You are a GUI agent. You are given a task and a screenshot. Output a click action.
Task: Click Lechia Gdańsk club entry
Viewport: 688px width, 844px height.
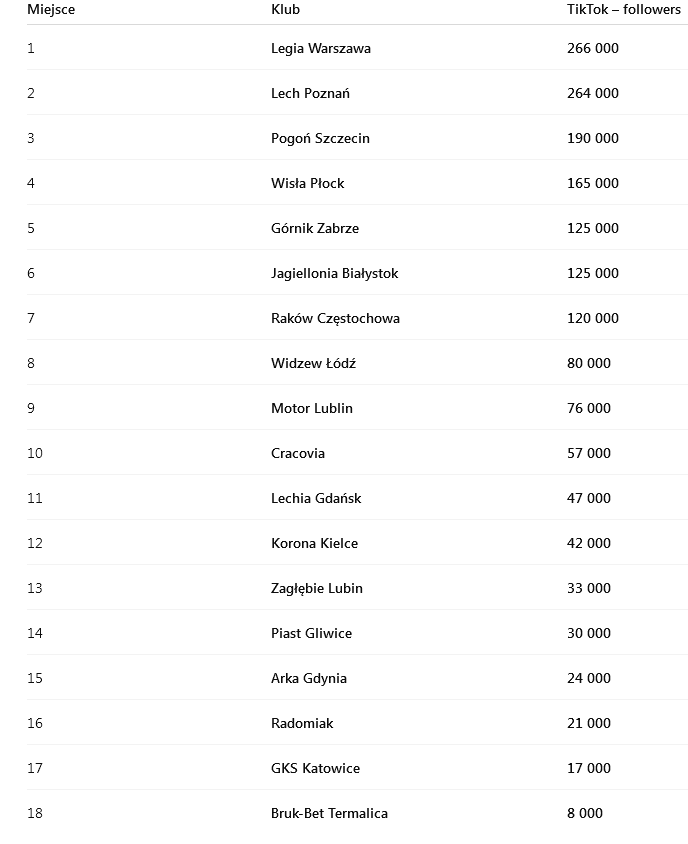316,498
